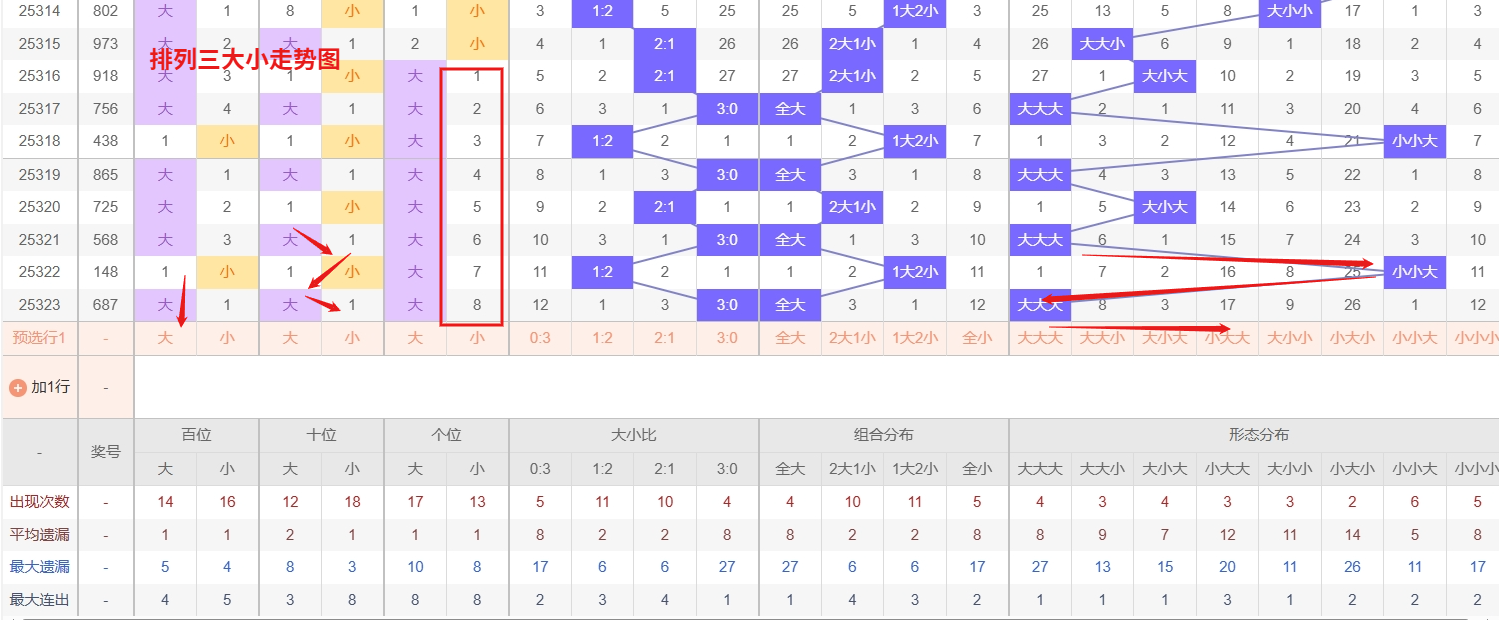The image size is (1499, 620).
Task: Select 1:2 in the 预选行1 row
Action: click(x=602, y=338)
